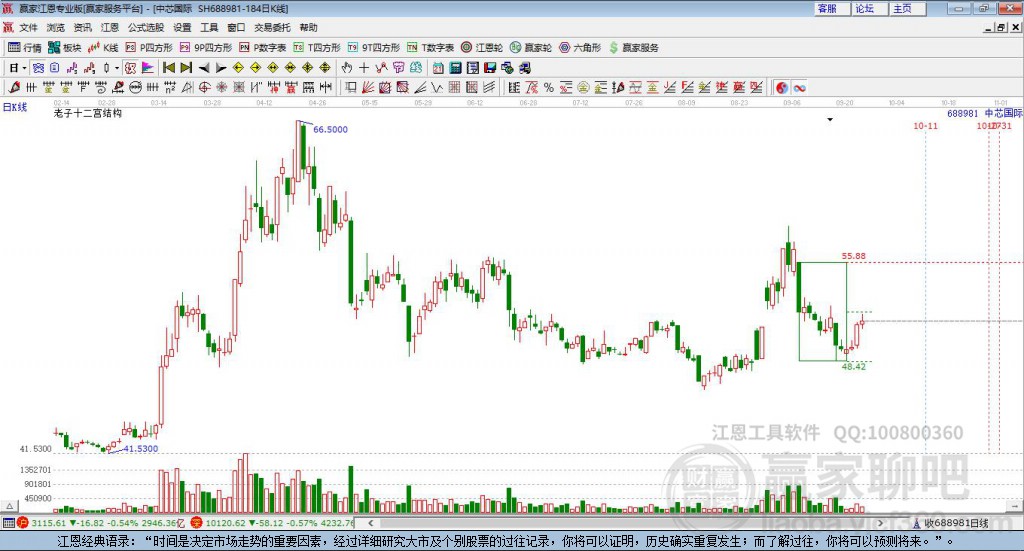Viewport: 1024px width, 551px height.
Task: Open the 浏览 menu
Action: (x=56, y=27)
